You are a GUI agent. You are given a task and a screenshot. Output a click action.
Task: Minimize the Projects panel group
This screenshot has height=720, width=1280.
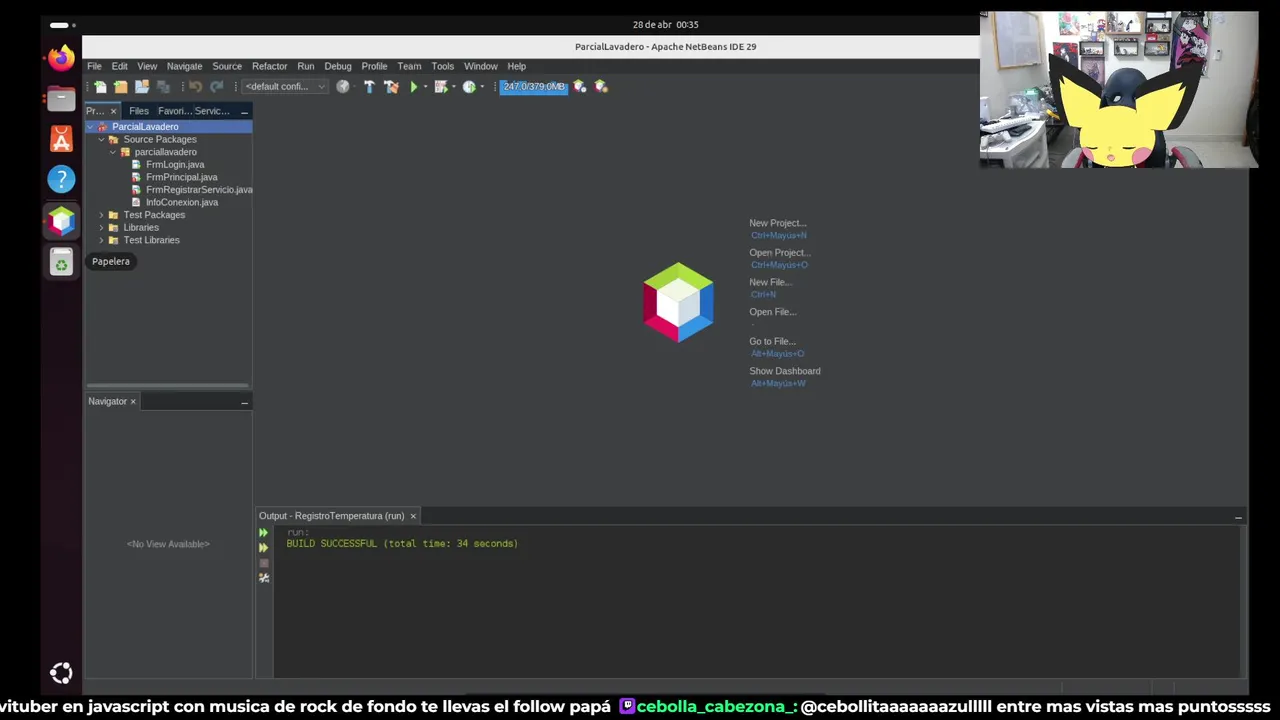pyautogui.click(x=244, y=112)
